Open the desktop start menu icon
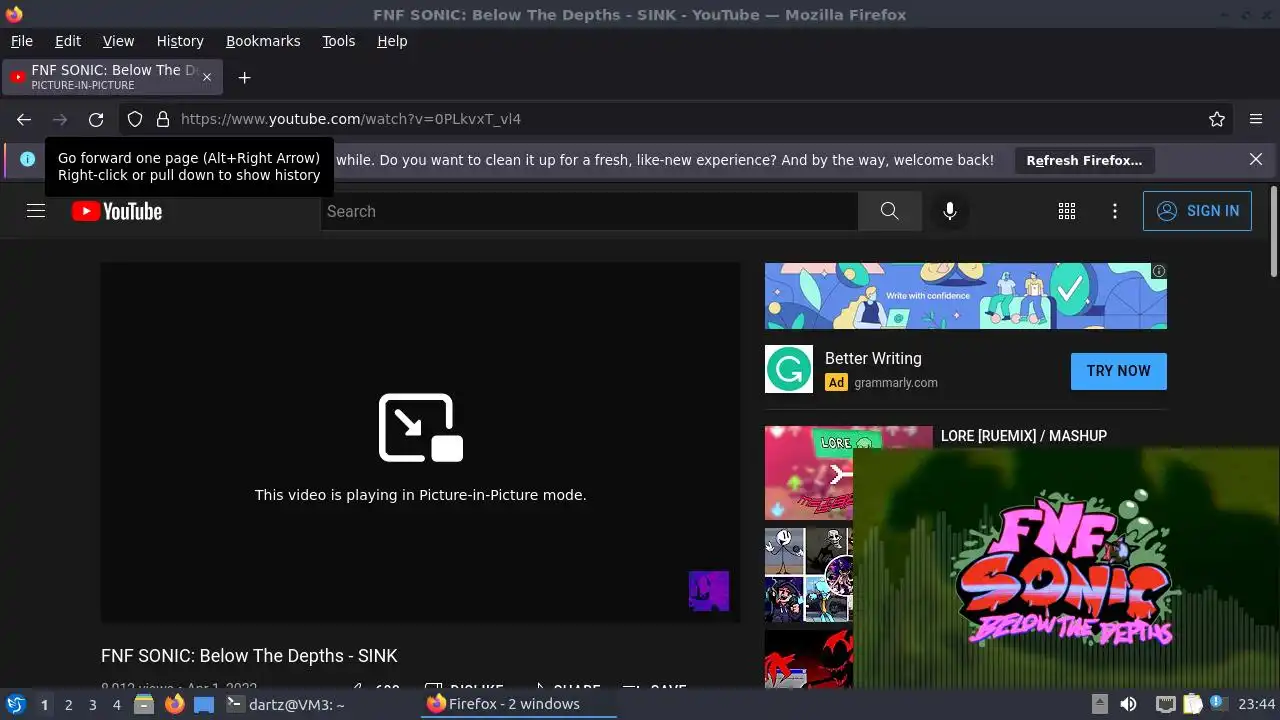Viewport: 1280px width, 720px height. (x=16, y=704)
